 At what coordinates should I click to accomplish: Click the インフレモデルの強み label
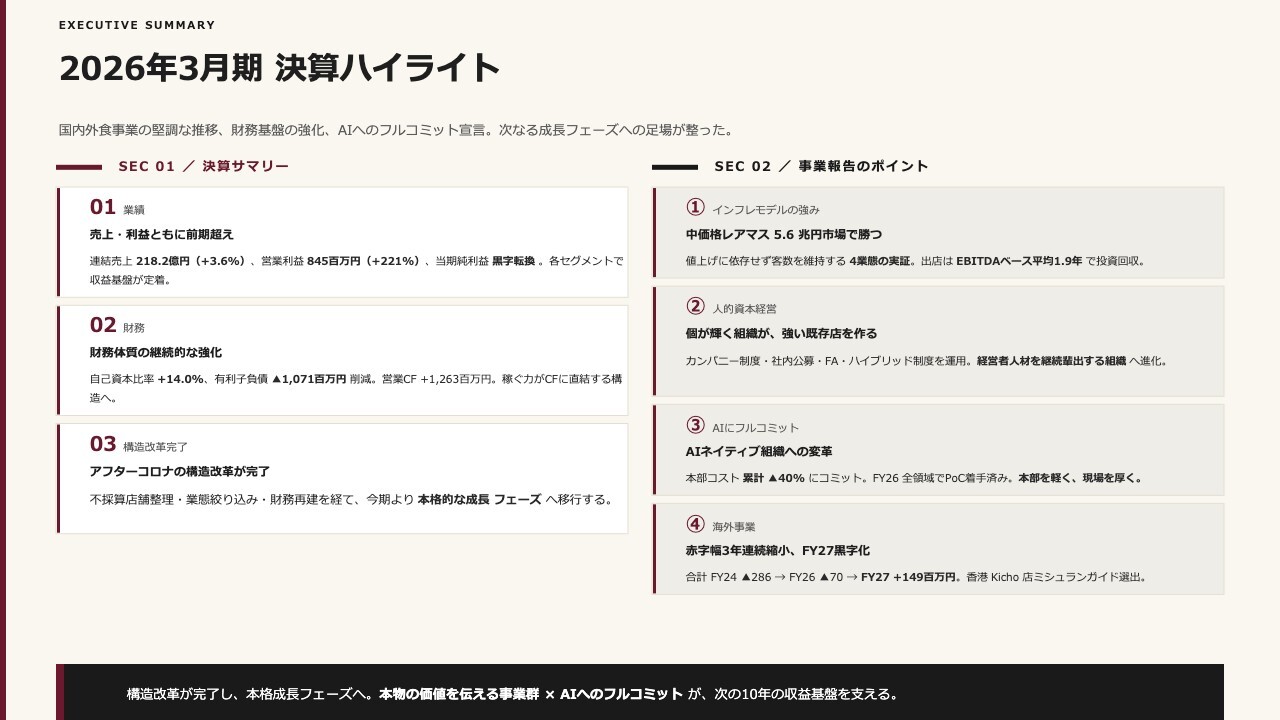(x=766, y=210)
